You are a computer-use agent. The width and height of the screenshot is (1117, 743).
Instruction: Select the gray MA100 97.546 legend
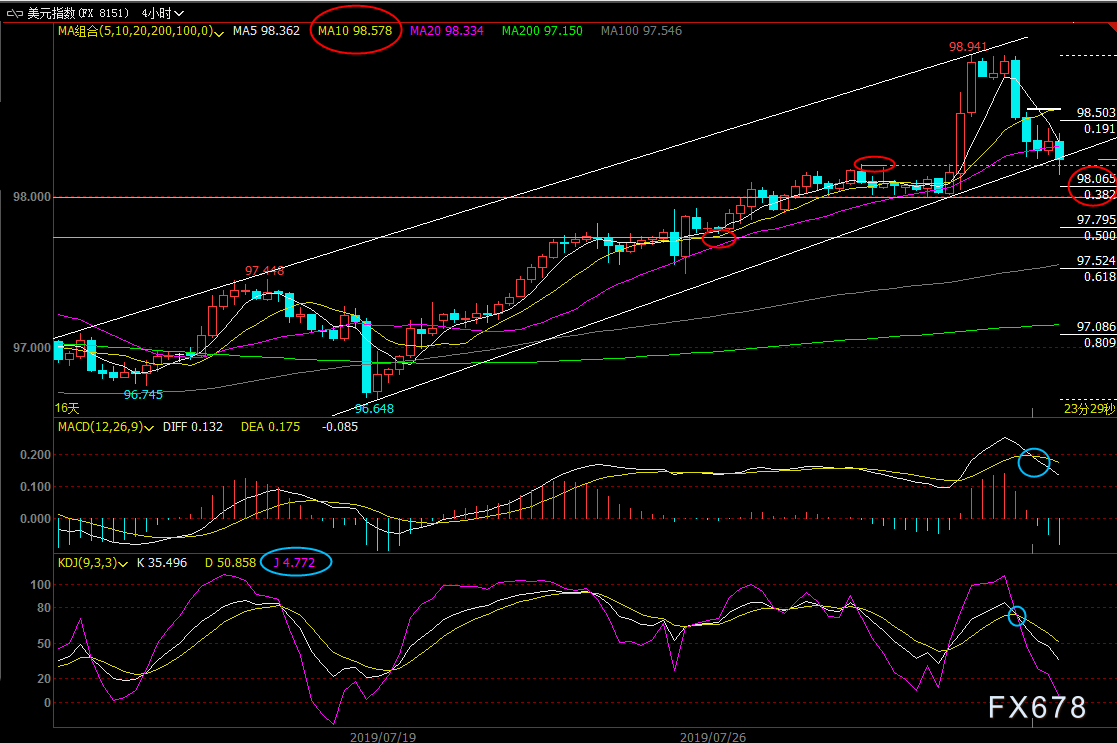641,31
